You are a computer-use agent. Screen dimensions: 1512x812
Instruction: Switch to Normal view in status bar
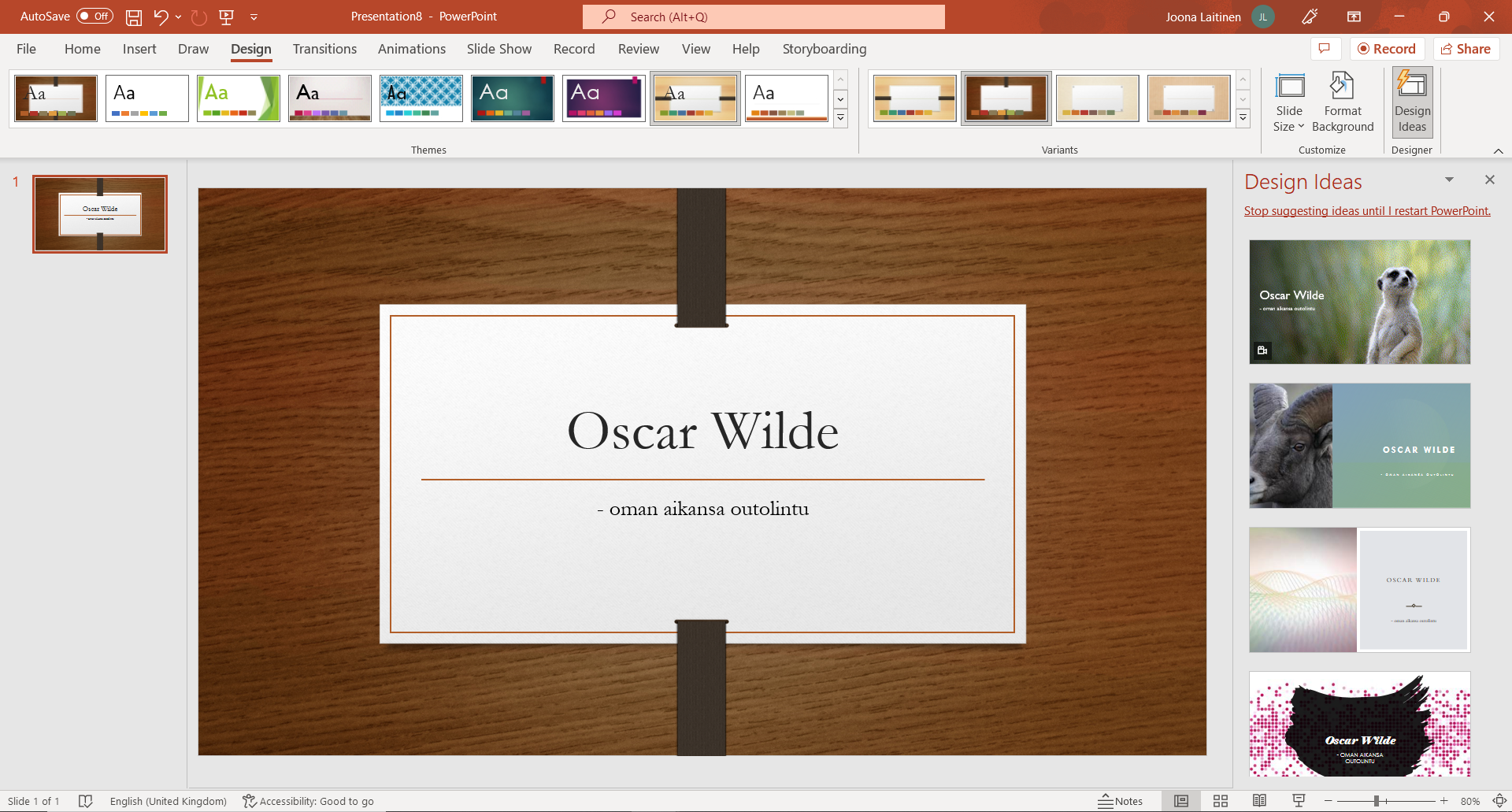1180,801
